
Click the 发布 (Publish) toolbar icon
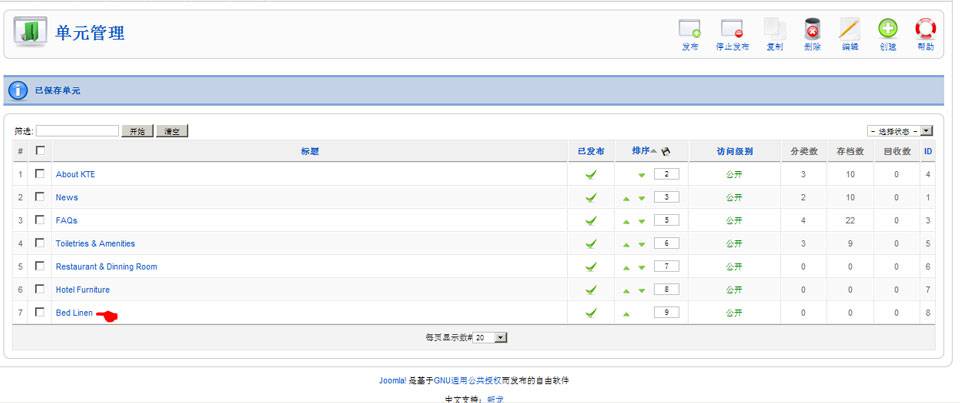point(689,30)
